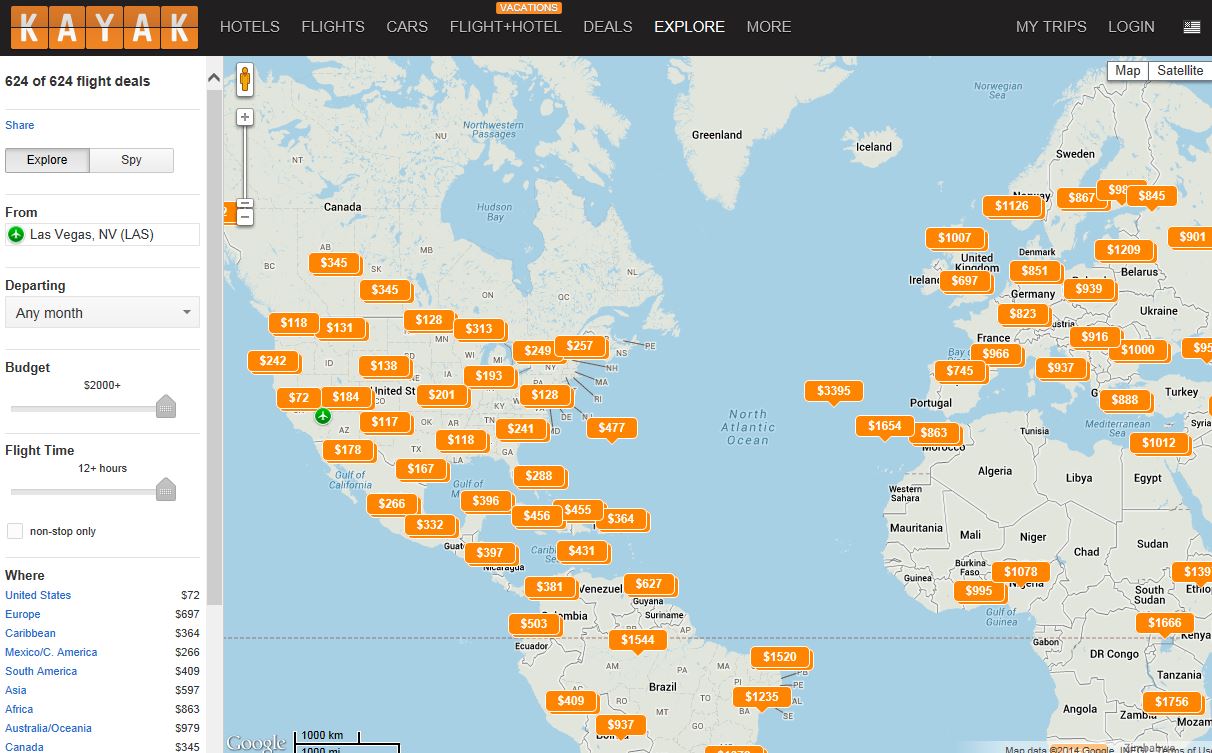The width and height of the screenshot is (1212, 753).
Task: Select the $1520 price marker in Brazil
Action: [779, 657]
